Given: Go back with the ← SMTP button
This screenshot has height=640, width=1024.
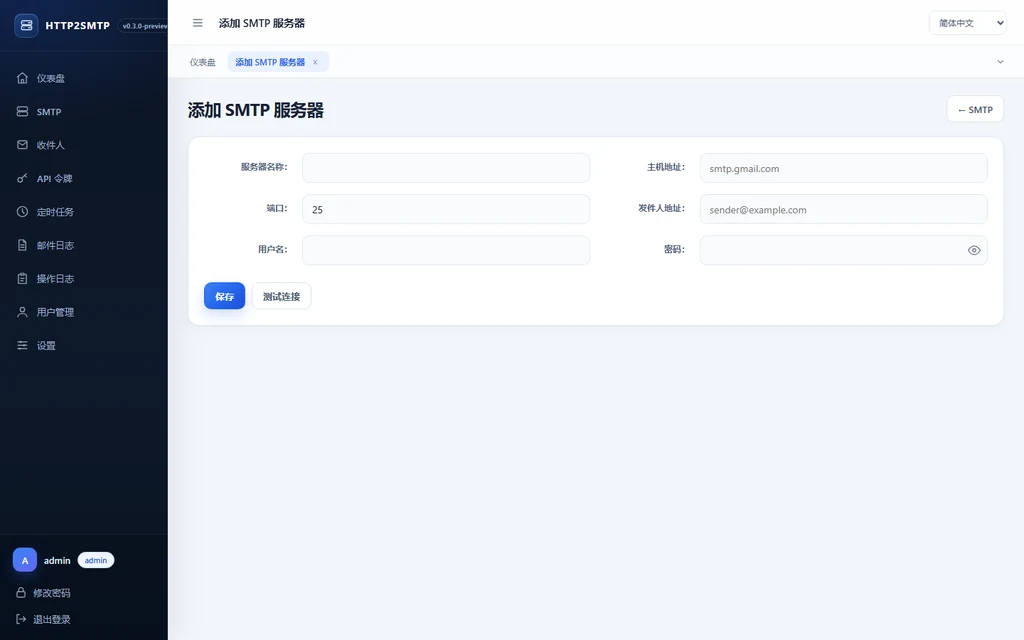Looking at the screenshot, I should 975,109.
